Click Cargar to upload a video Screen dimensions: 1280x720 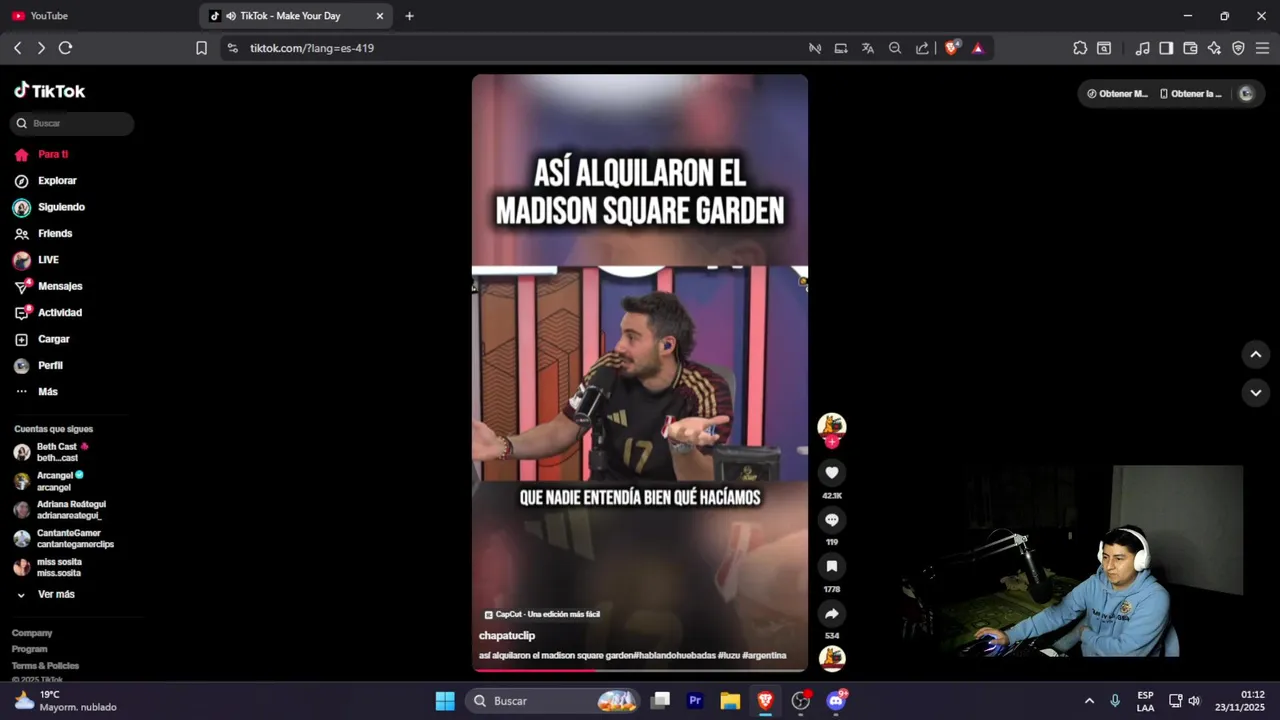tap(42, 339)
